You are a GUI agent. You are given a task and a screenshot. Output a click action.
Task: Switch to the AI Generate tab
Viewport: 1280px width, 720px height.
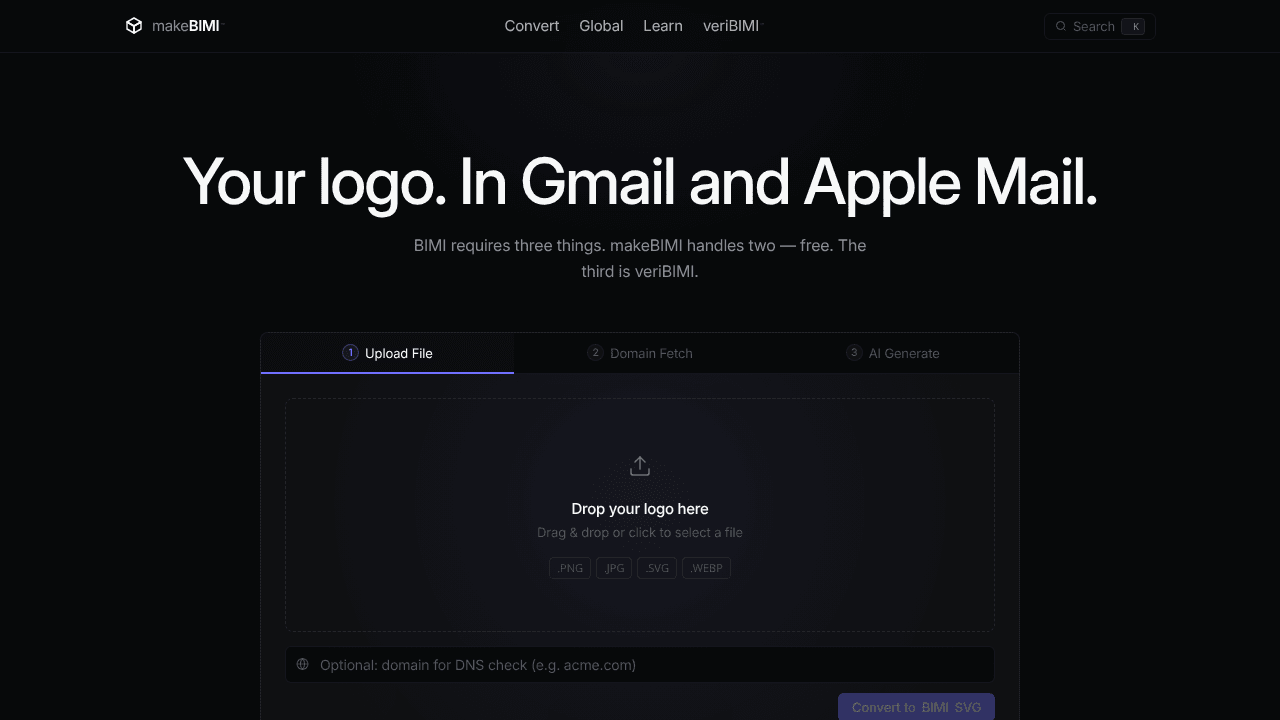point(893,353)
